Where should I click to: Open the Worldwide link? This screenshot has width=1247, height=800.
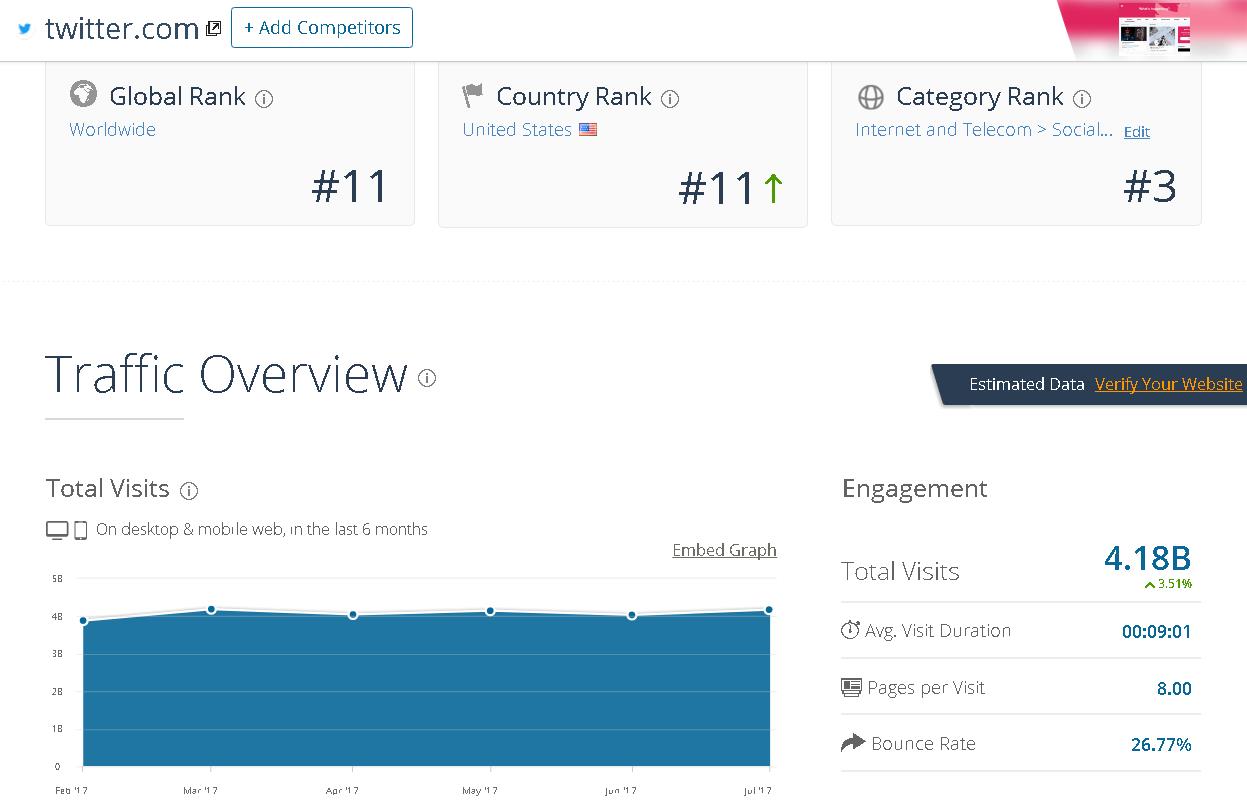point(112,129)
